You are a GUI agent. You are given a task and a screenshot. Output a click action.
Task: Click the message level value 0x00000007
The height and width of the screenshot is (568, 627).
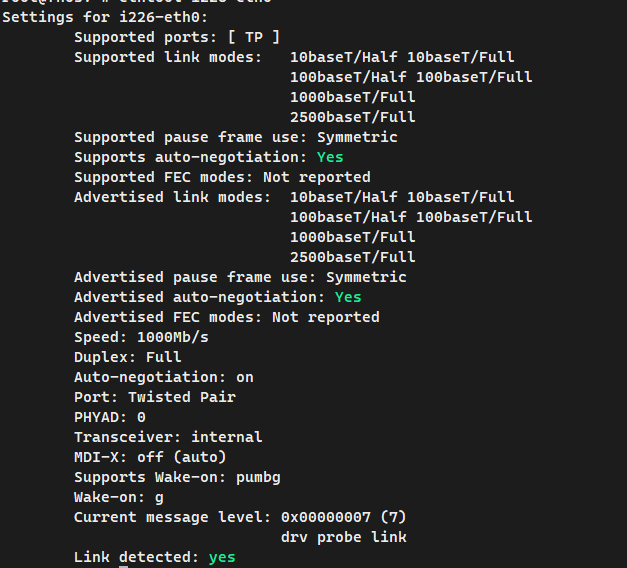(326, 517)
